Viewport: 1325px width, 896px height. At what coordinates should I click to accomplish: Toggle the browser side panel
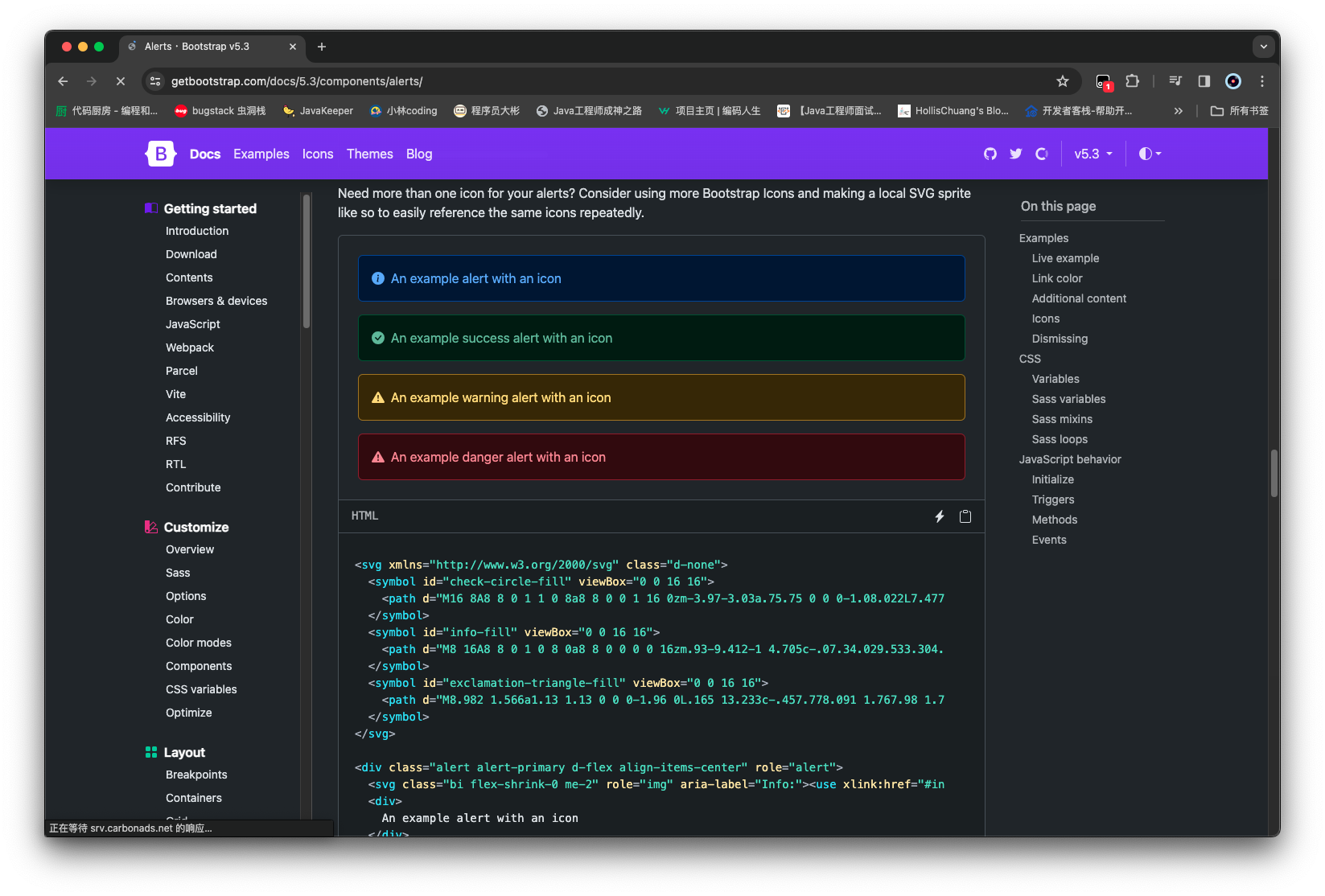click(x=1204, y=81)
